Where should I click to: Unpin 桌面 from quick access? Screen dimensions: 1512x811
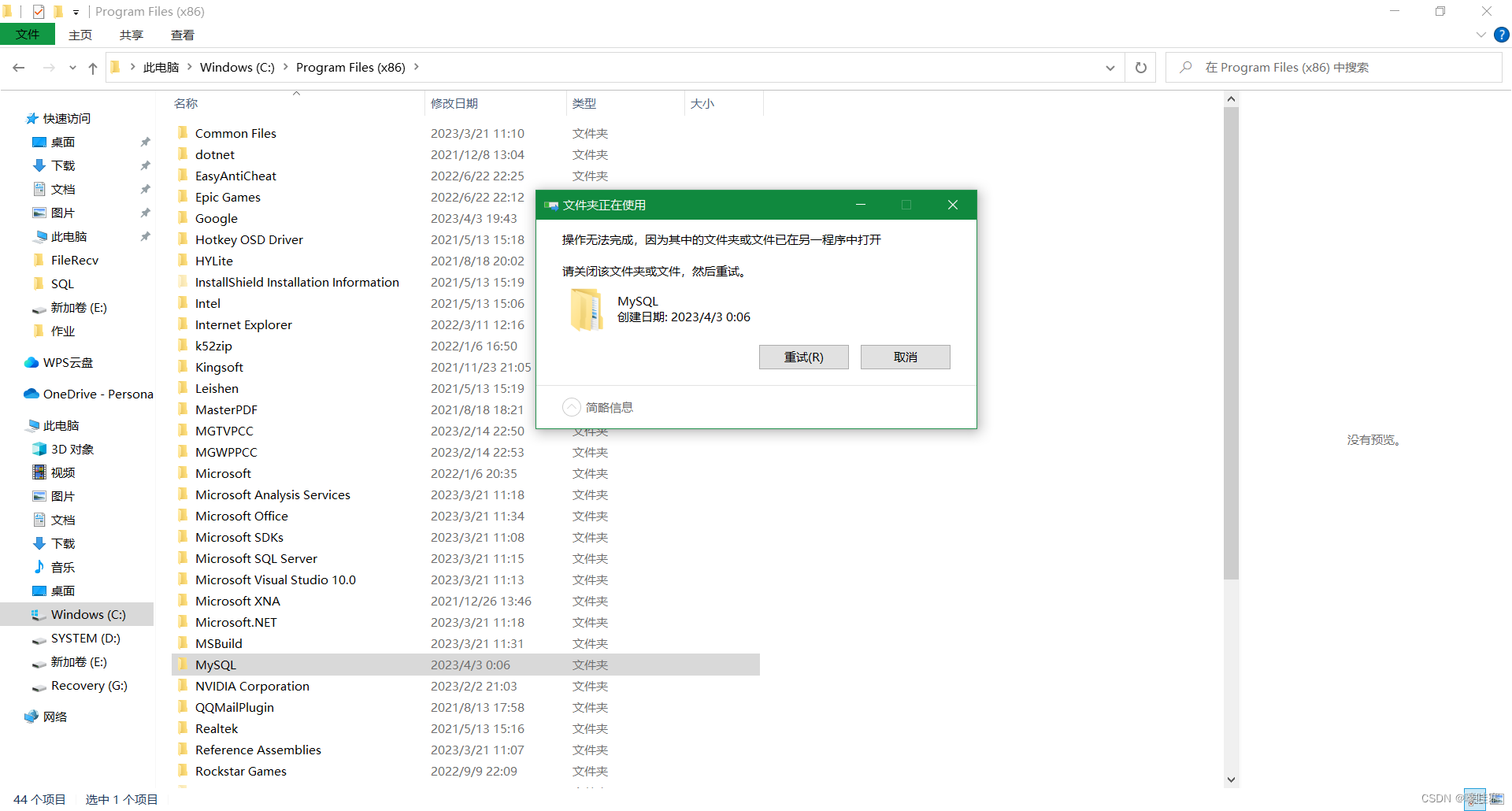pyautogui.click(x=145, y=142)
